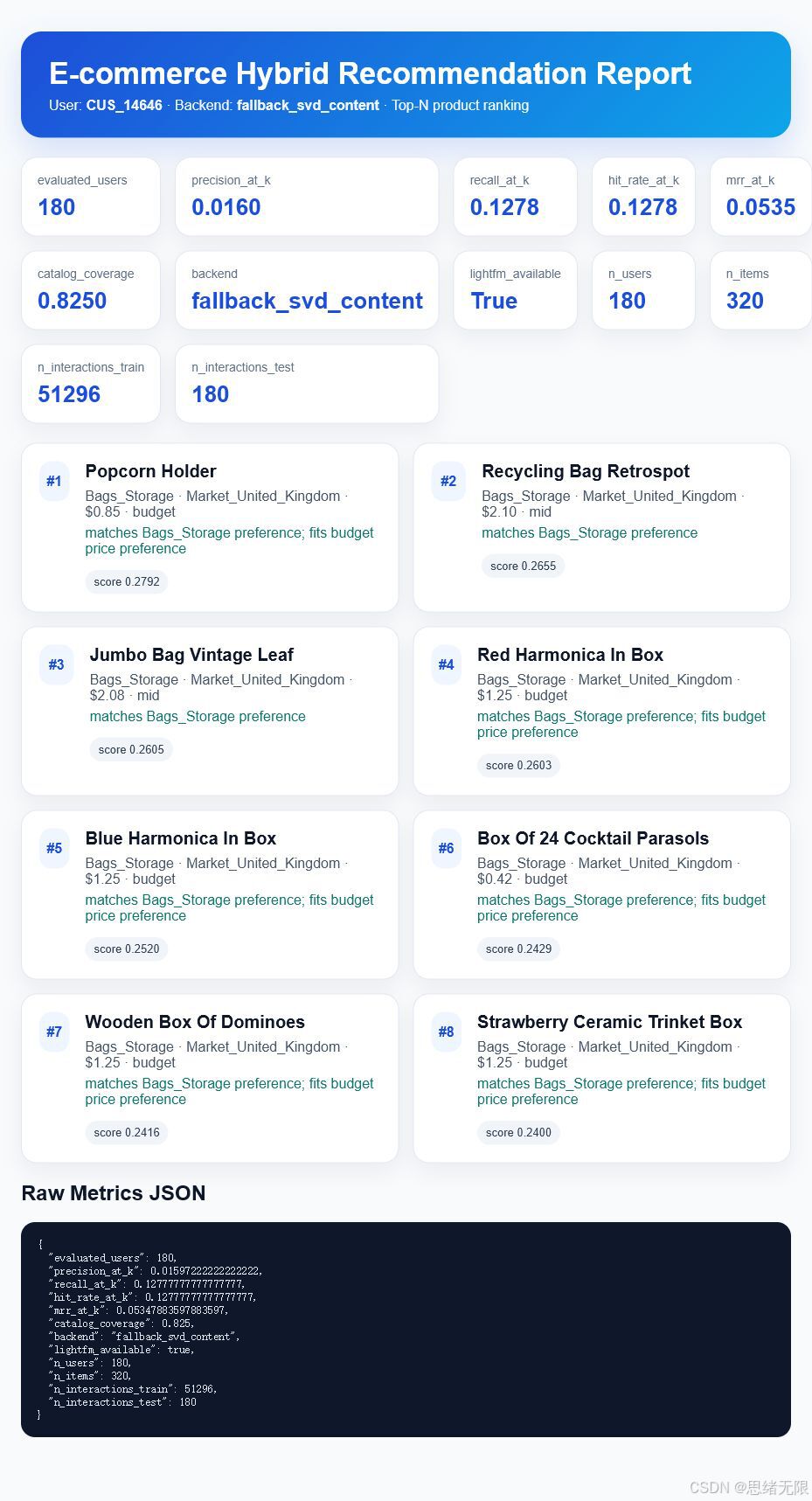Viewport: 812px width, 1501px height.
Task: Click the score 0.2792 pill
Action: [127, 581]
